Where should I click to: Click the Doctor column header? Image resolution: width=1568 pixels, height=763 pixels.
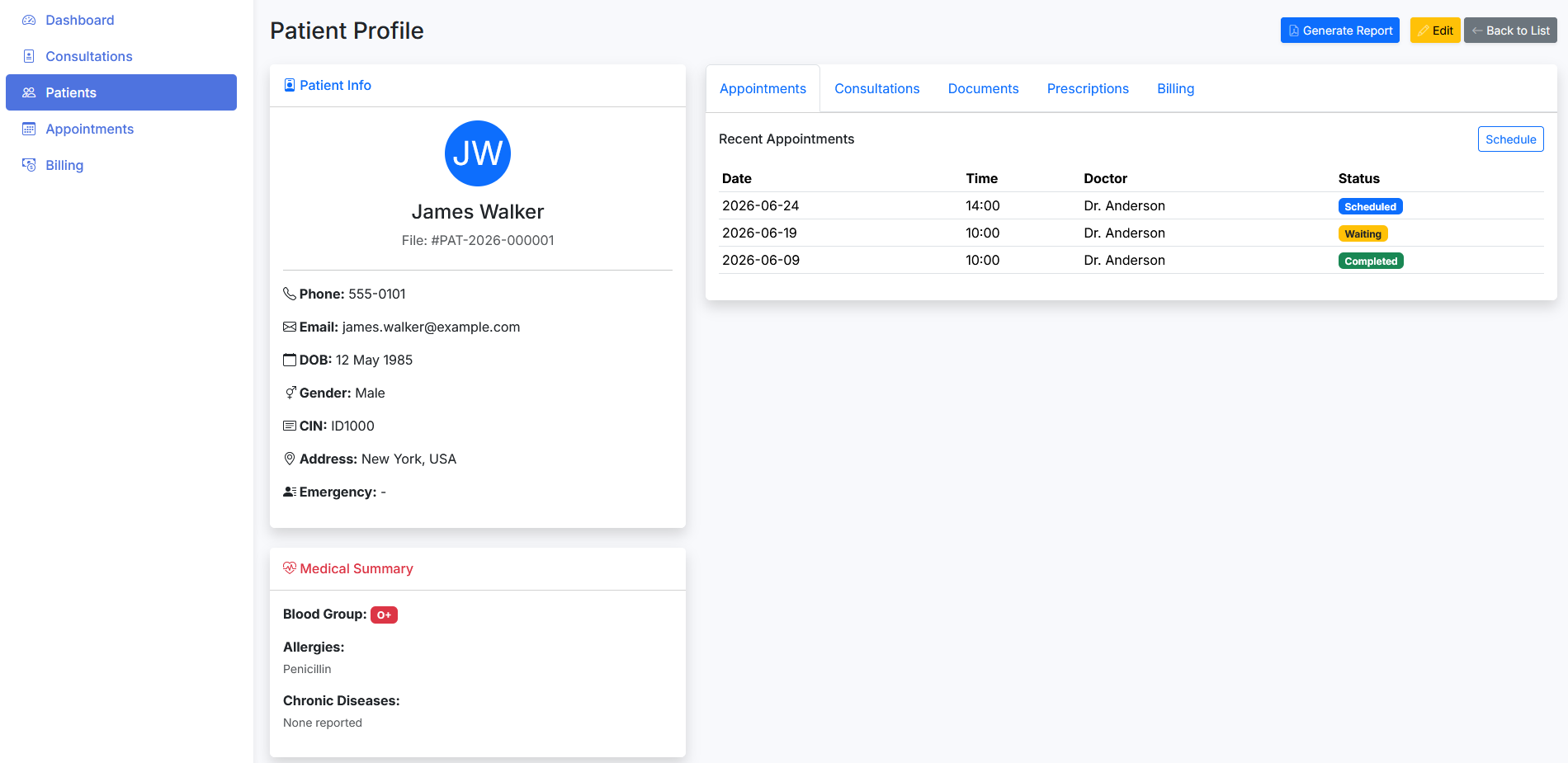(1105, 178)
